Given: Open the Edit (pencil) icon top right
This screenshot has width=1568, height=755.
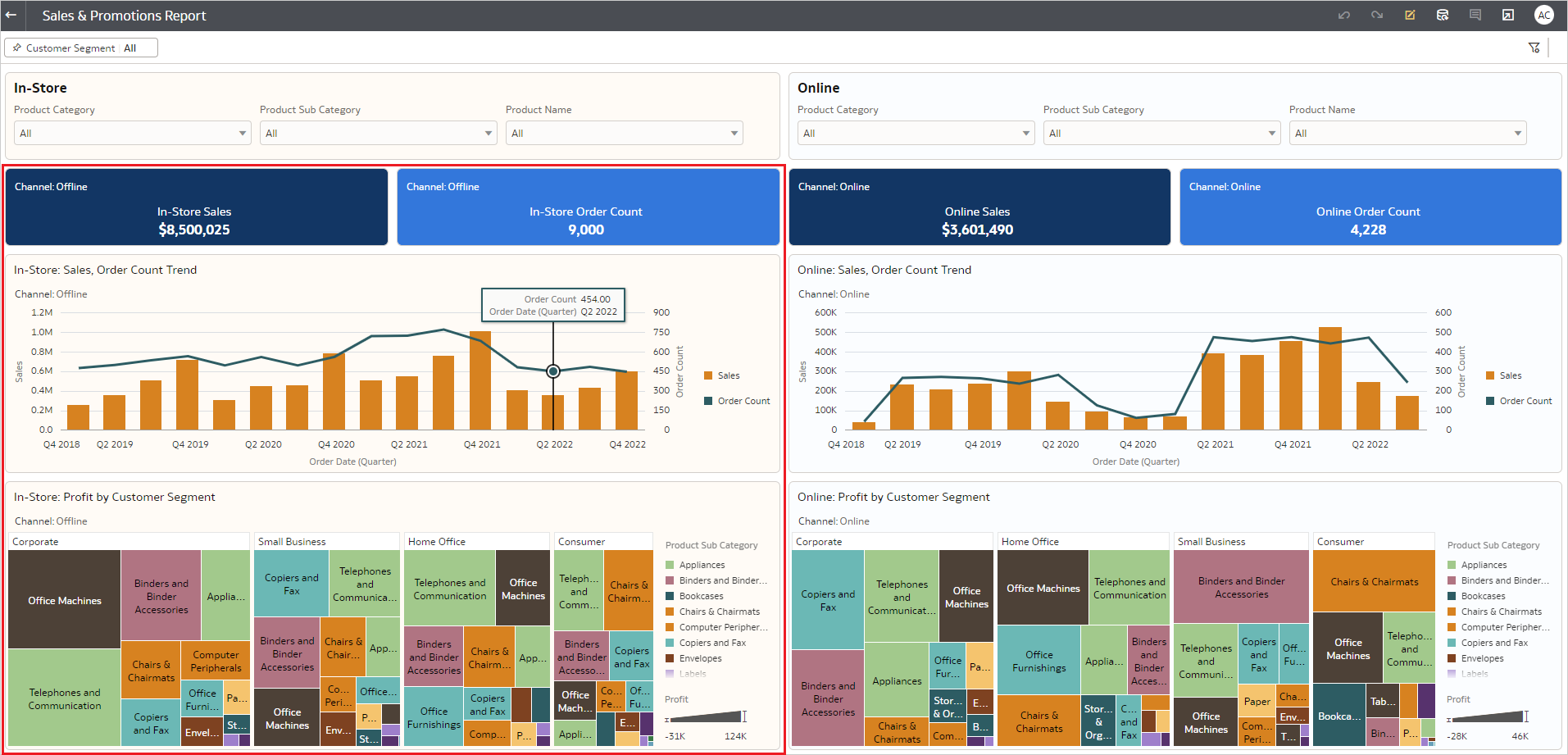Looking at the screenshot, I should click(x=1410, y=14).
